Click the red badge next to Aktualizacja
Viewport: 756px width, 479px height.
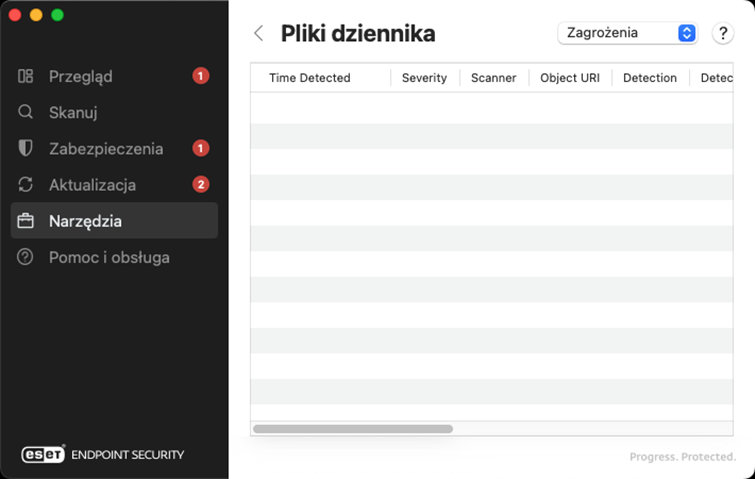pyautogui.click(x=201, y=185)
